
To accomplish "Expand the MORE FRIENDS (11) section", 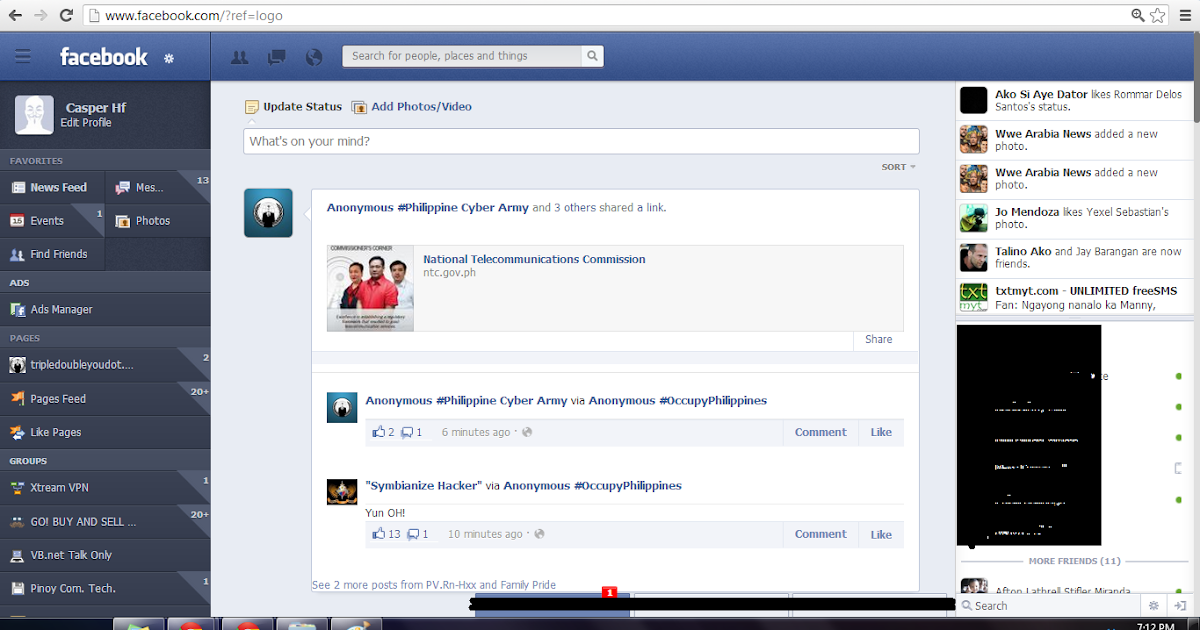I will 1074,561.
